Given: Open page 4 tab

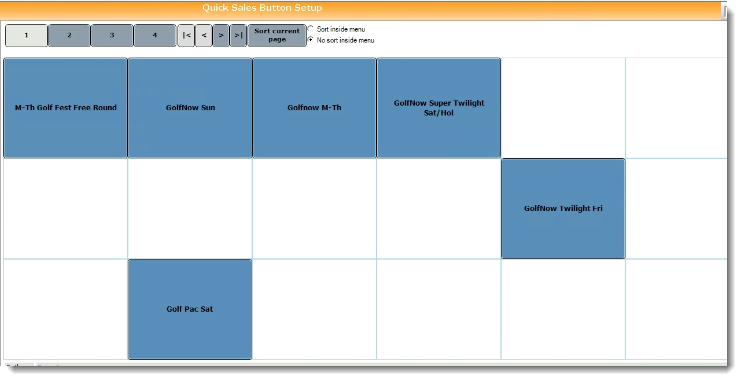Looking at the screenshot, I should pyautogui.click(x=155, y=35).
